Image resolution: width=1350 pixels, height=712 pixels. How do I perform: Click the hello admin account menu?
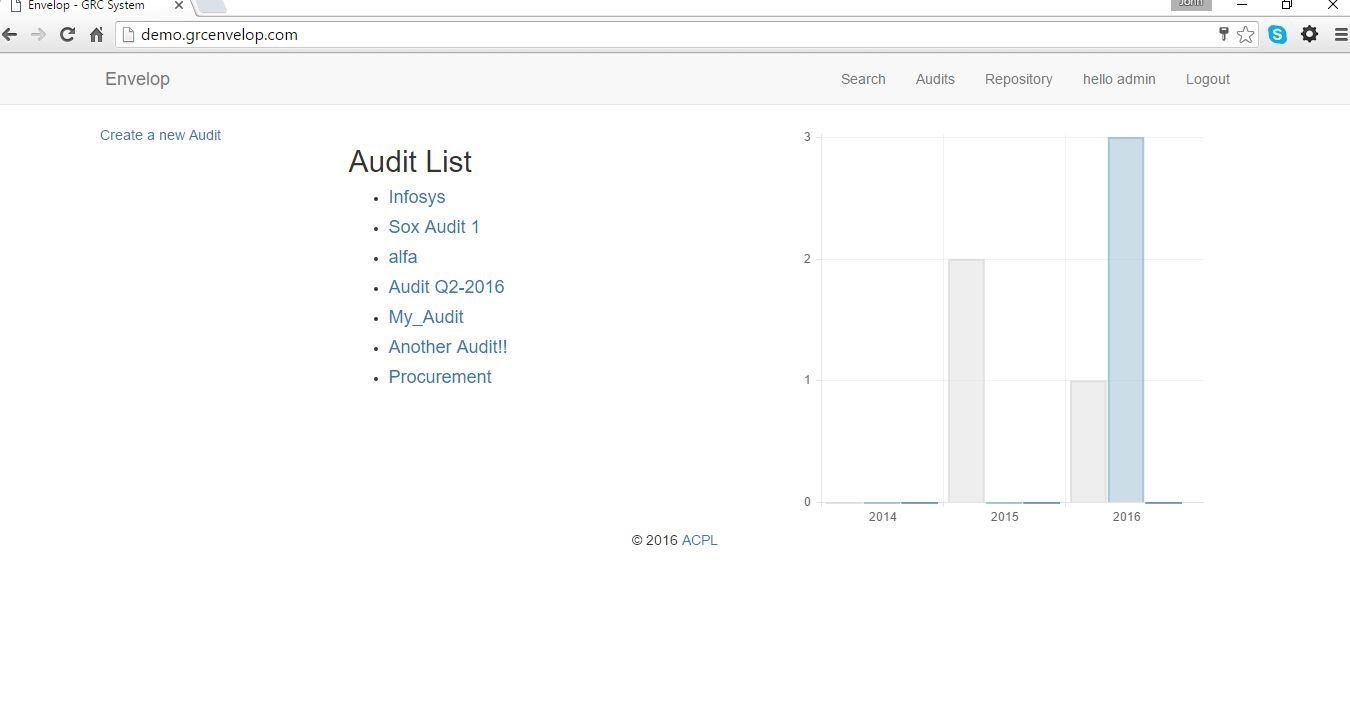point(1119,79)
